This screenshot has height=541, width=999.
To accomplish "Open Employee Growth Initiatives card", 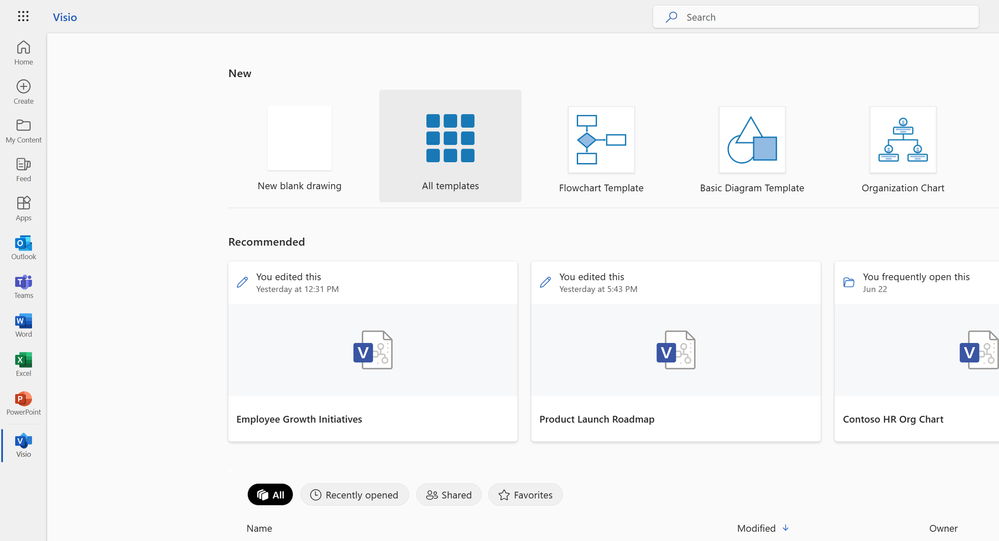I will tap(373, 351).
